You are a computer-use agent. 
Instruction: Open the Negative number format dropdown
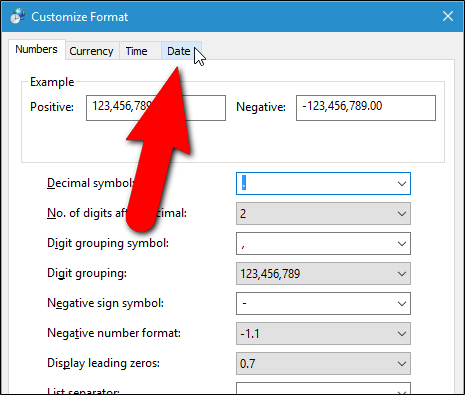(323, 334)
